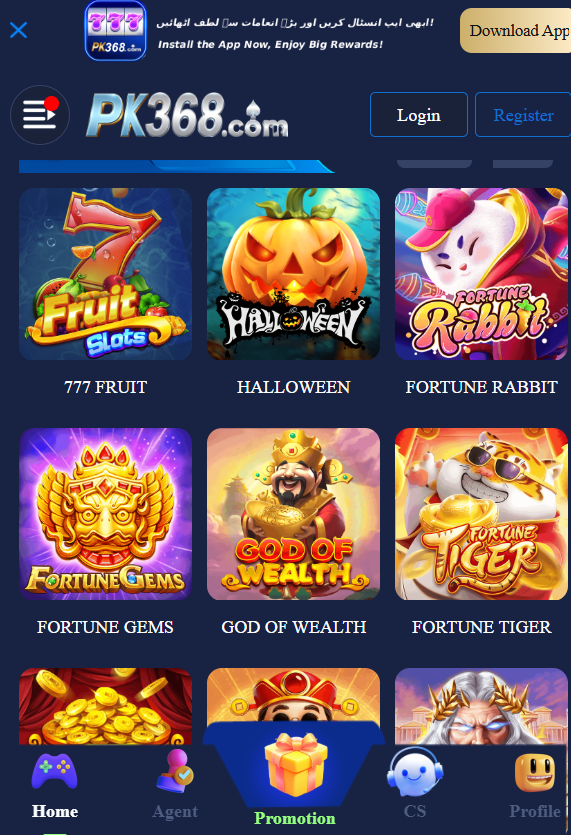
Task: Click the Login button
Action: click(x=419, y=114)
